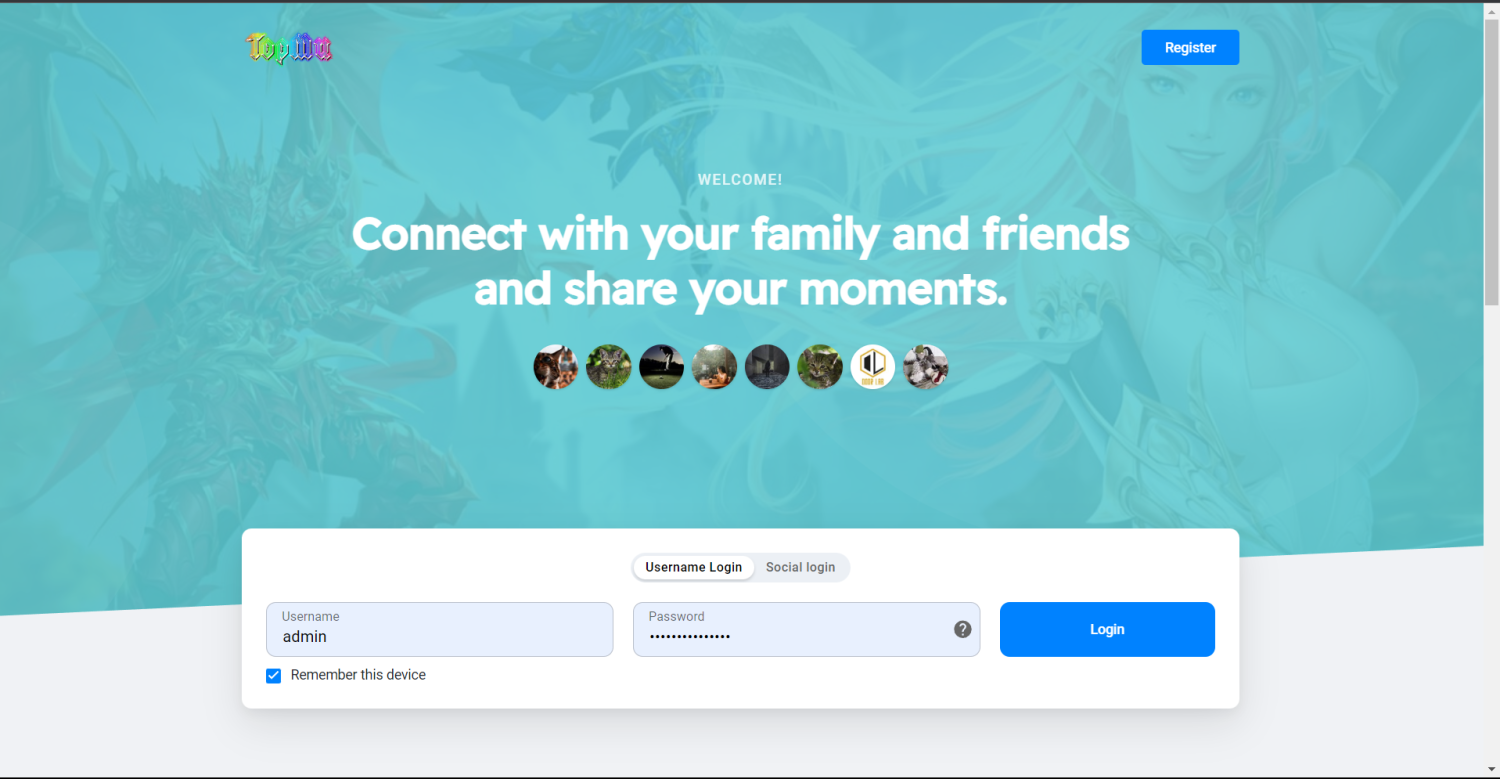This screenshot has width=1500, height=779.
Task: Select the Username Login tab
Action: coord(694,567)
